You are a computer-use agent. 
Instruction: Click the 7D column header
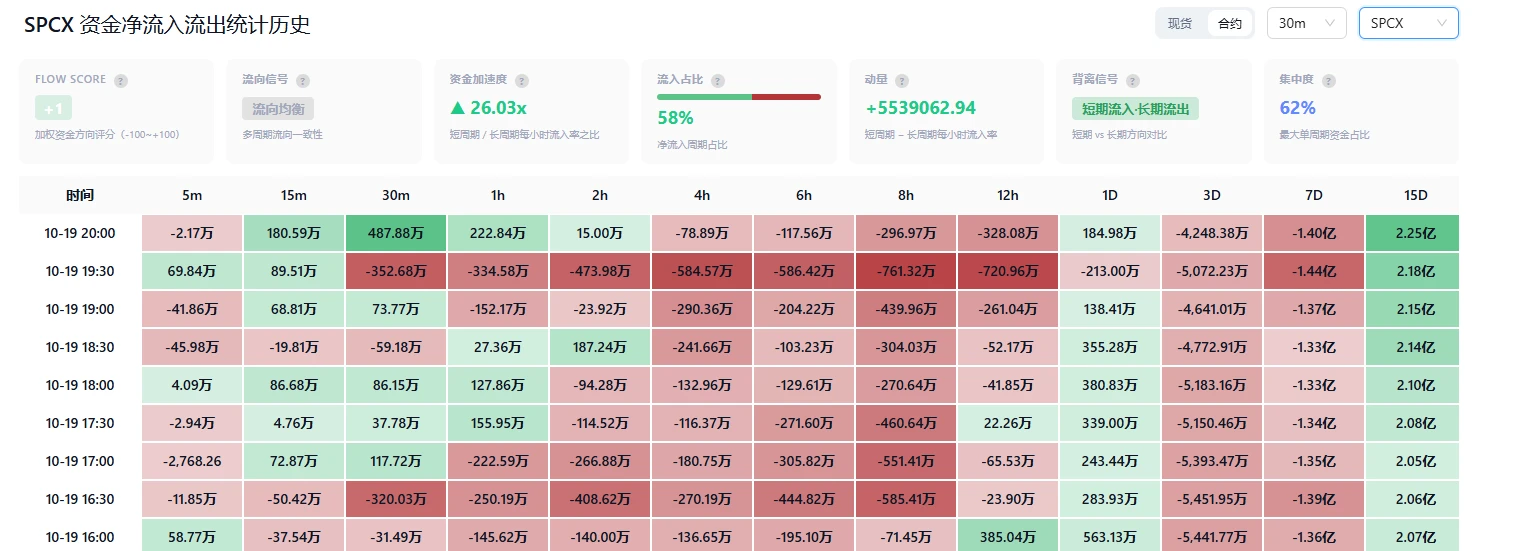(1314, 195)
